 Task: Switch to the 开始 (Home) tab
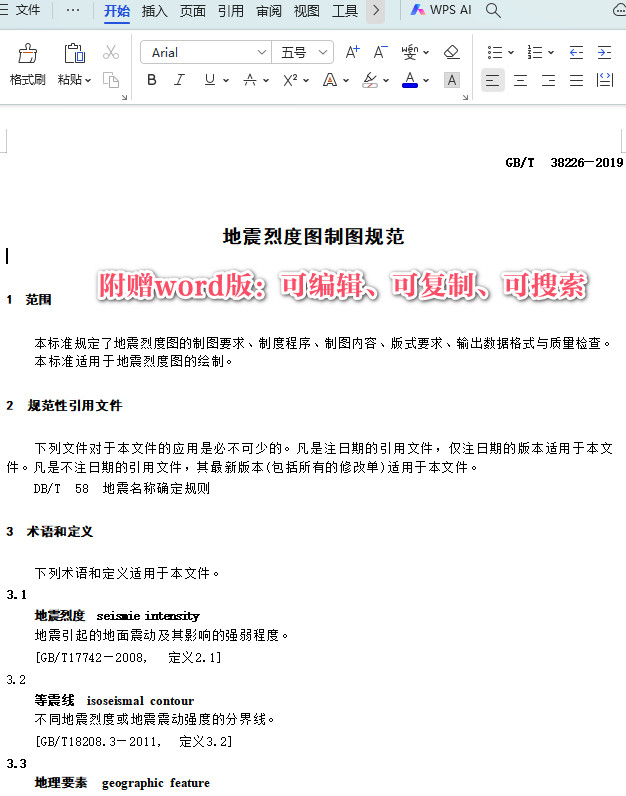pyautogui.click(x=117, y=11)
